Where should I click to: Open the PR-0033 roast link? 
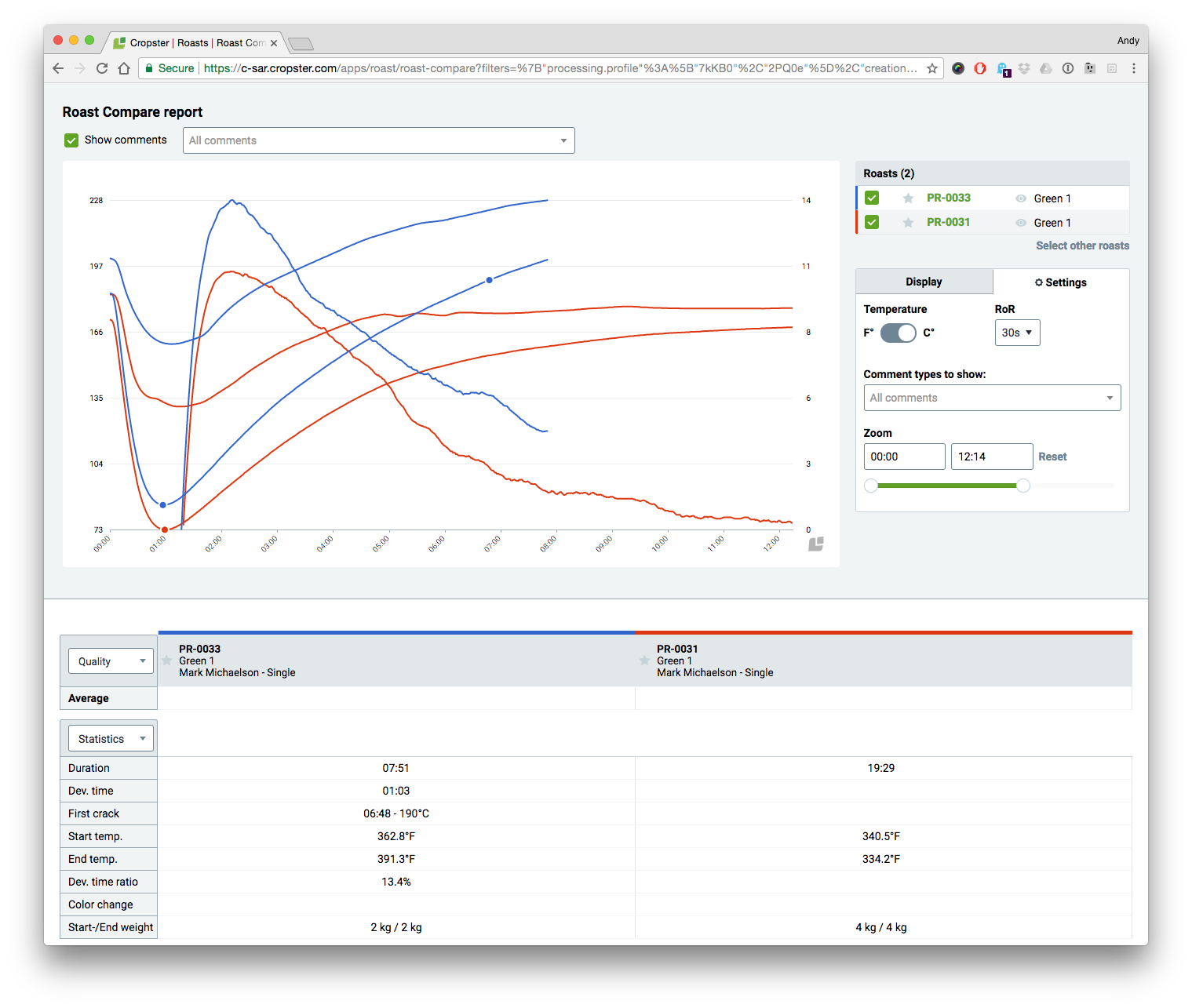948,198
